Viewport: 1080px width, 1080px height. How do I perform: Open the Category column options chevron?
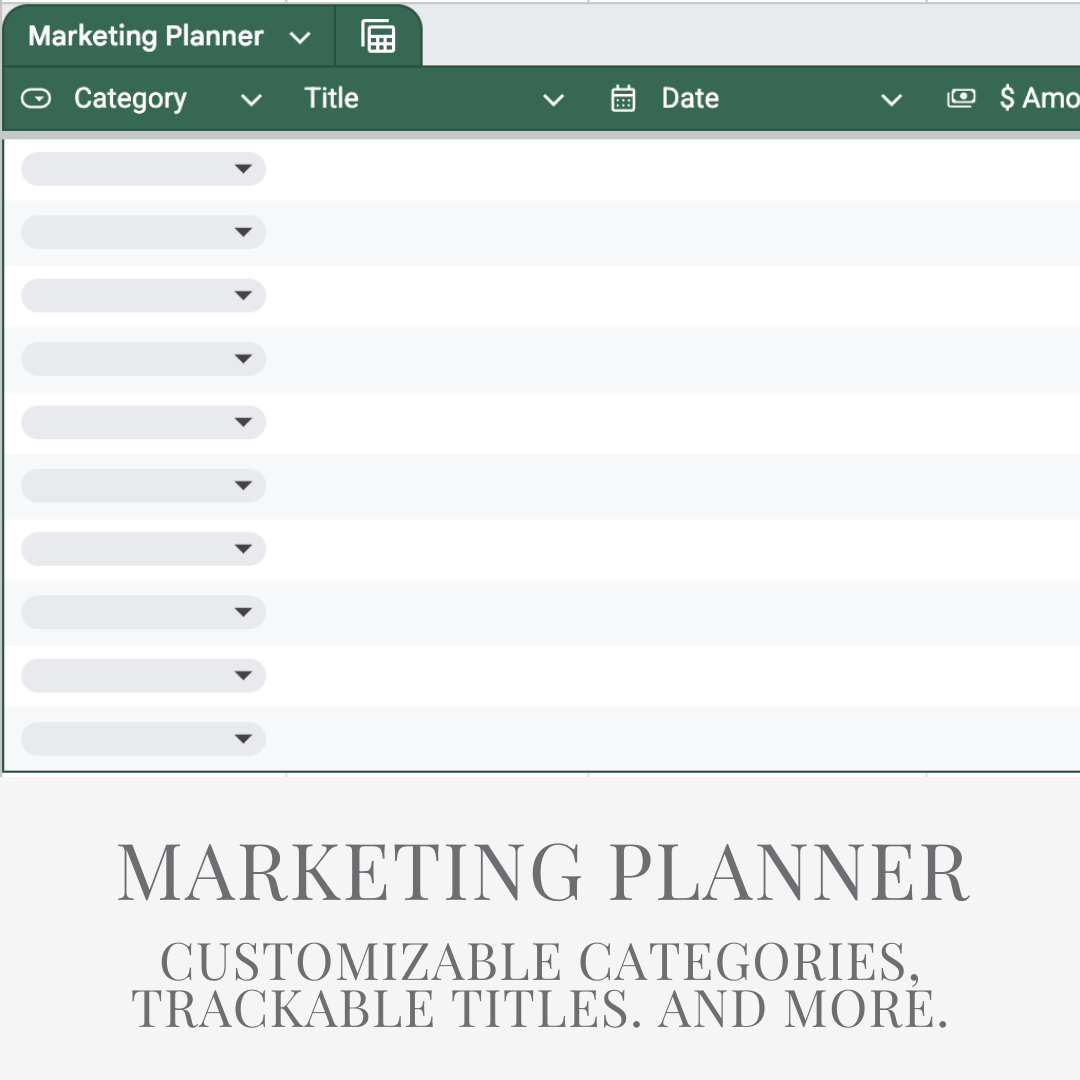tap(251, 101)
